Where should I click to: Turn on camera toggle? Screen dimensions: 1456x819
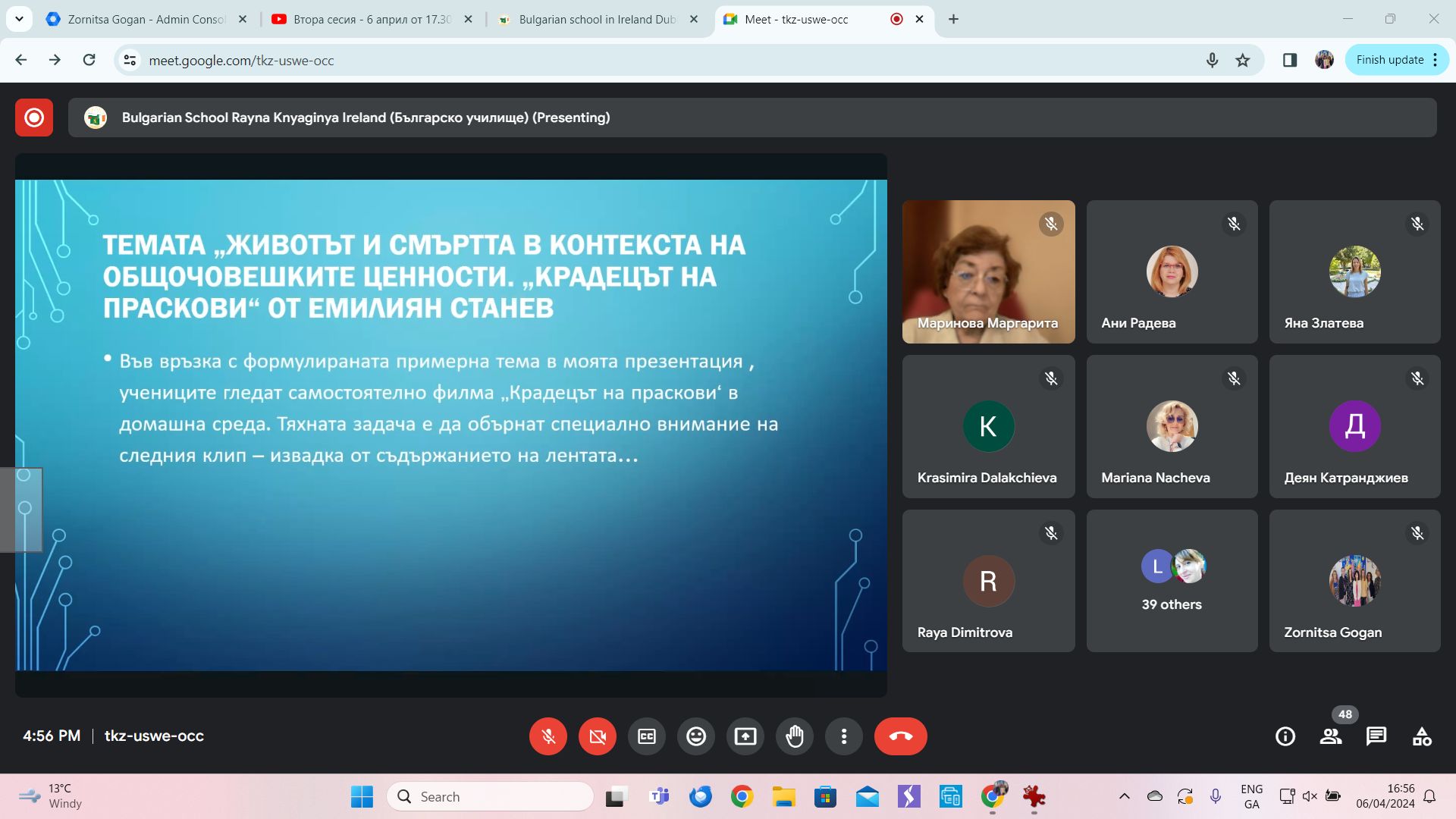click(597, 736)
